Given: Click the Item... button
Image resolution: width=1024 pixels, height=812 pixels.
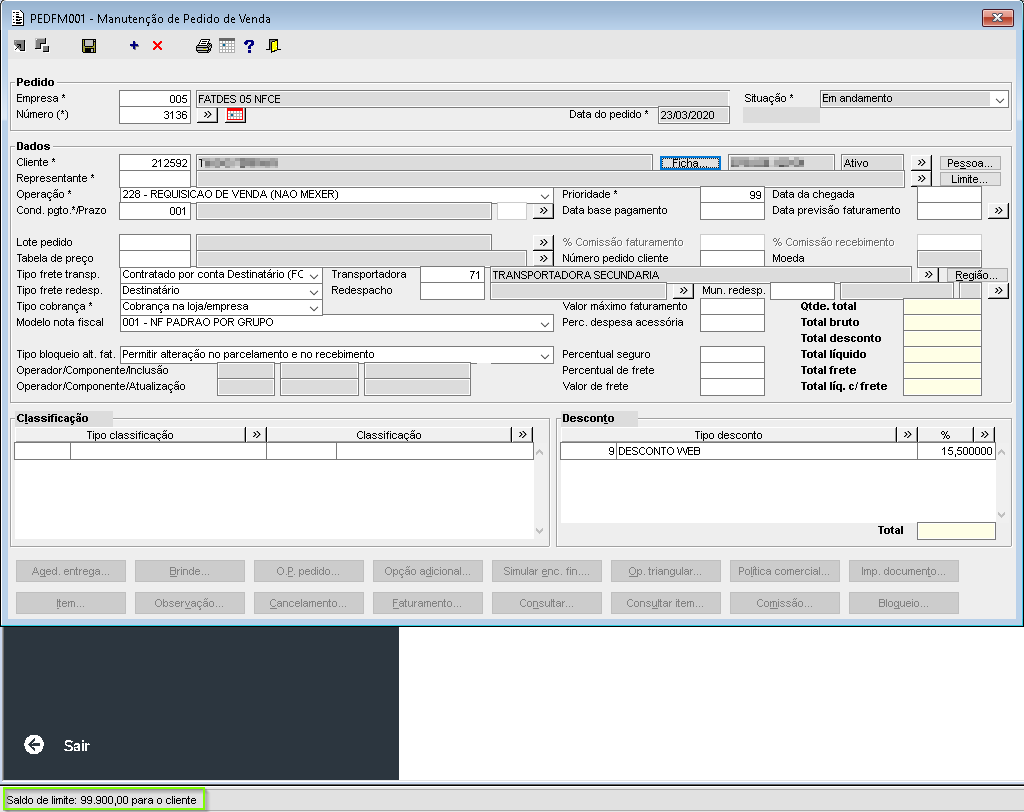Looking at the screenshot, I should tap(71, 603).
